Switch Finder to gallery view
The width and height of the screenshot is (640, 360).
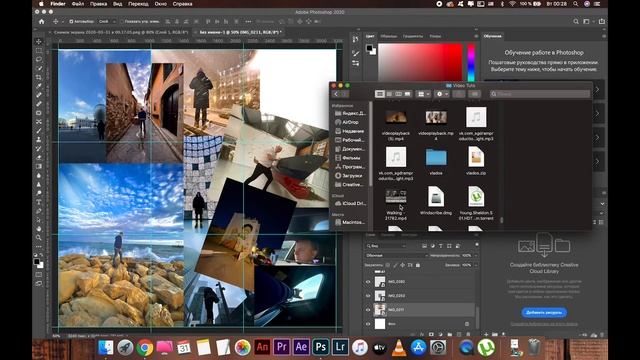click(407, 94)
